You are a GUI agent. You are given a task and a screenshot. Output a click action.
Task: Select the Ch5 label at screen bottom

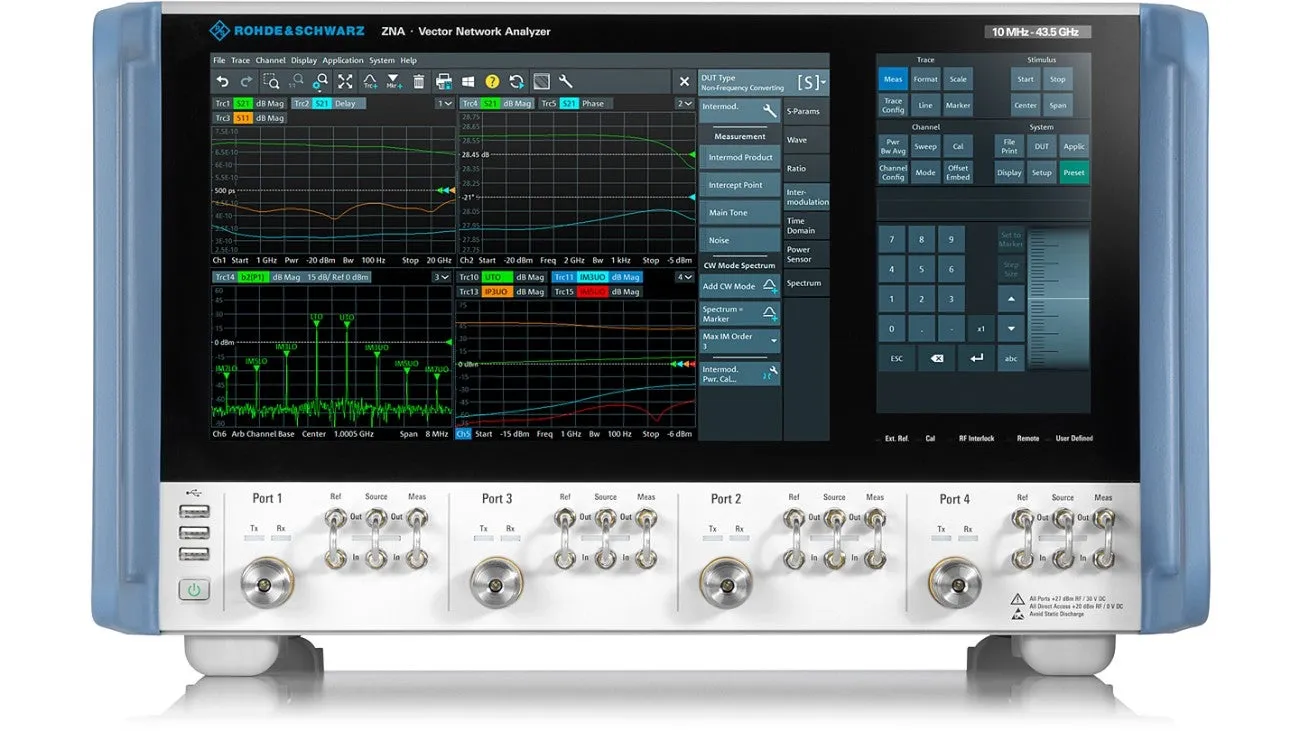[x=463, y=433]
